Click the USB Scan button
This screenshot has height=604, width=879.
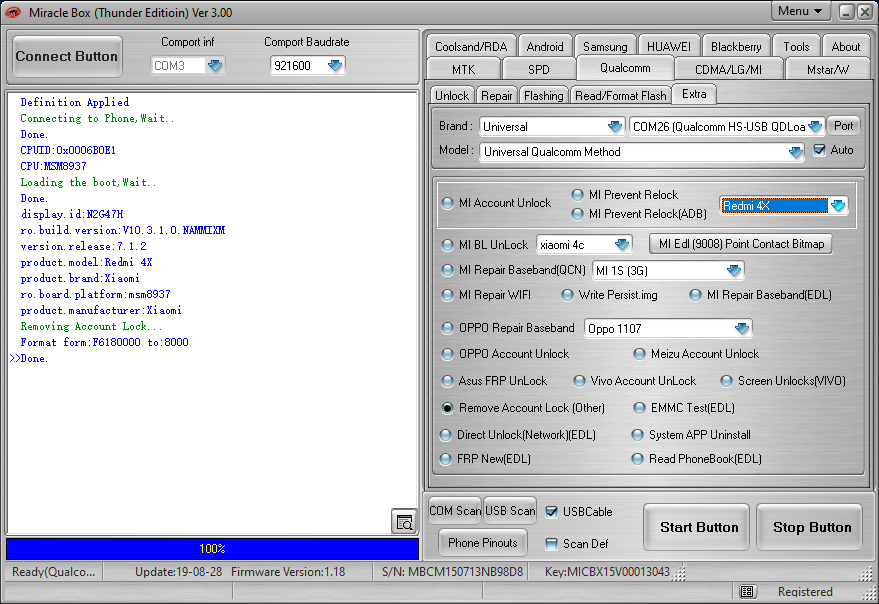coord(510,510)
